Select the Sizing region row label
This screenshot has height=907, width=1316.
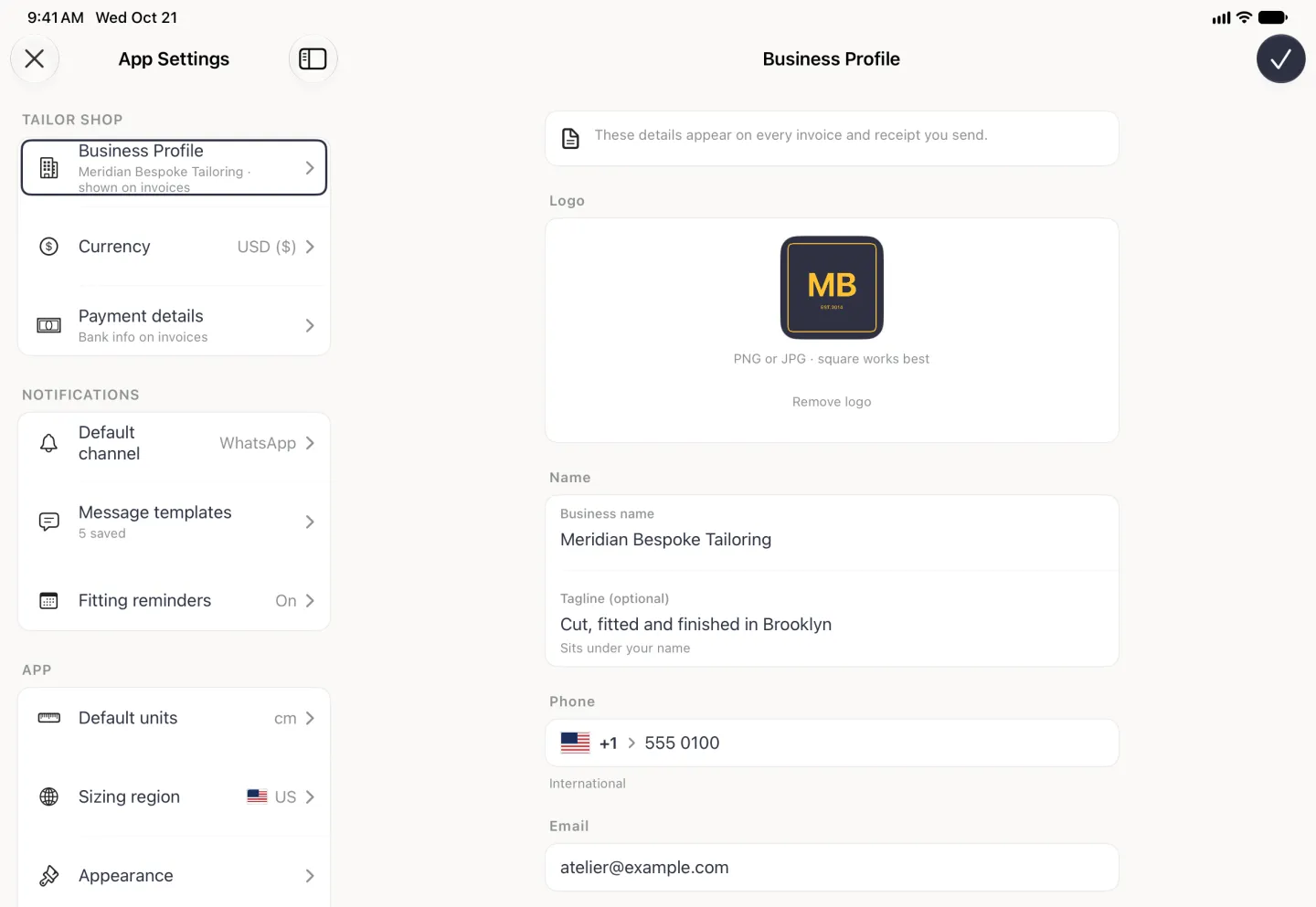point(129,796)
